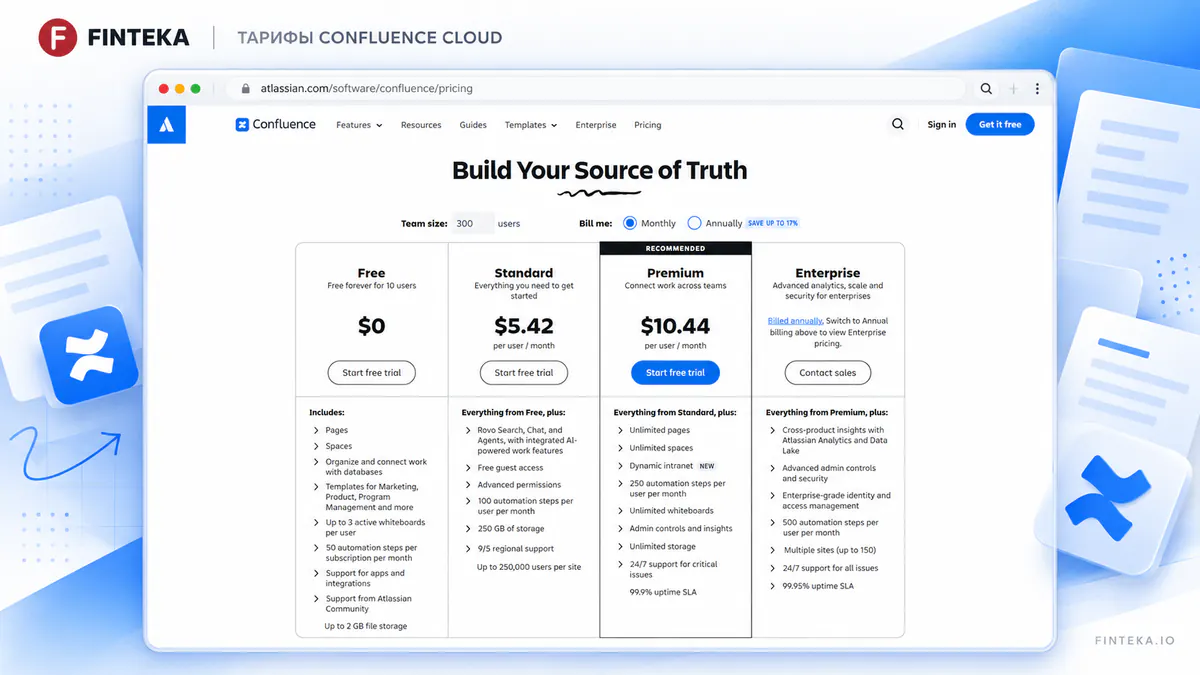Expand the Spaces feature chevron
The width and height of the screenshot is (1200, 675).
coord(316,447)
